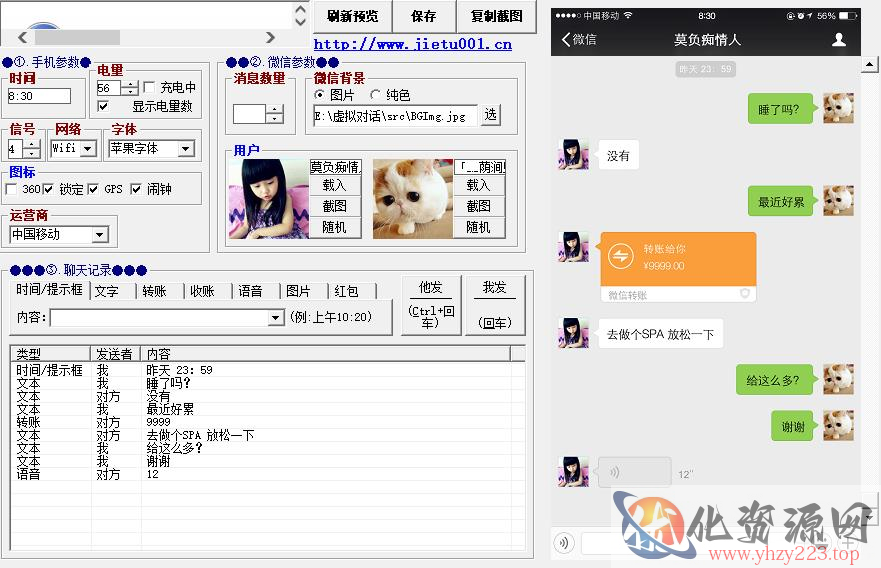
Task: Click girl avatar beside 没有 message
Action: pos(573,155)
